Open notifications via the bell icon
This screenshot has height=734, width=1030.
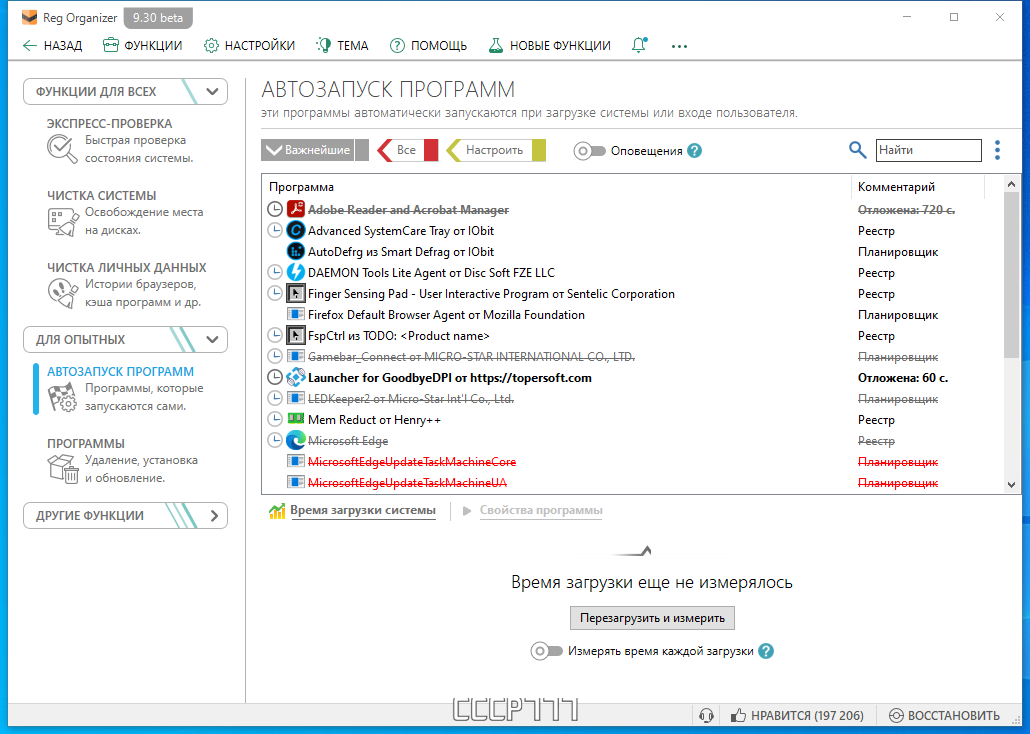tap(639, 45)
